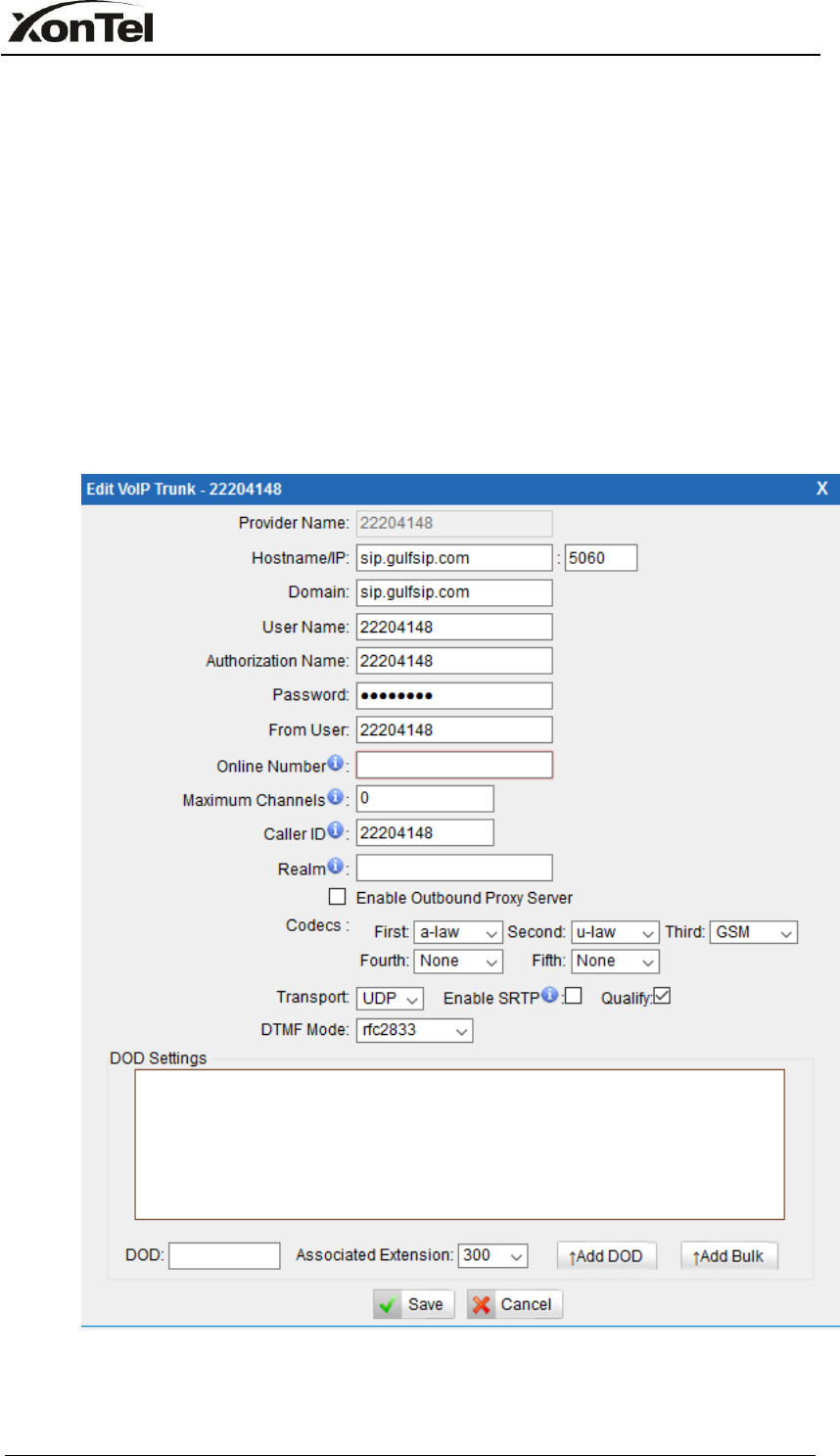Click the 'Codecs :' label
This screenshot has height=1456, width=840.
pyautogui.click(x=317, y=925)
